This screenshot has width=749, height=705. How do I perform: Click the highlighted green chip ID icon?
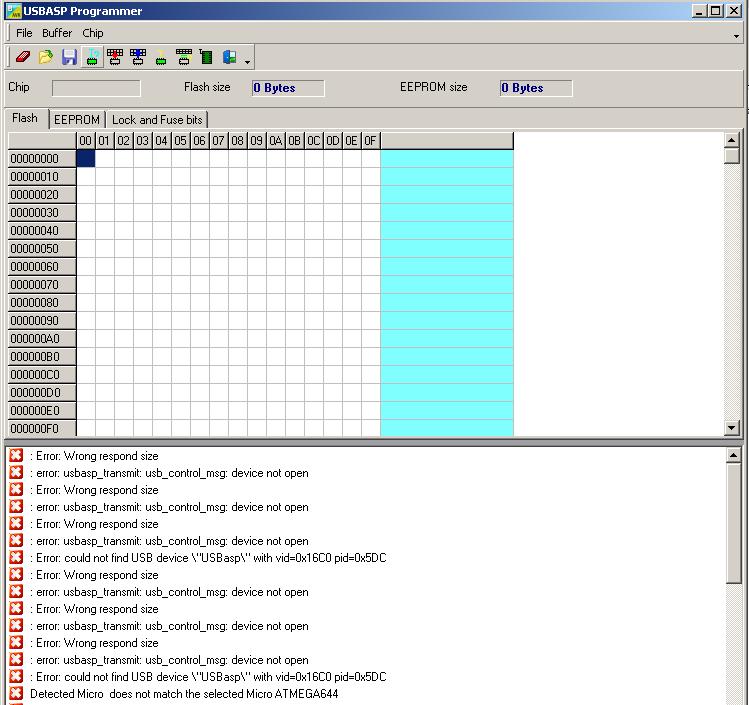92,57
